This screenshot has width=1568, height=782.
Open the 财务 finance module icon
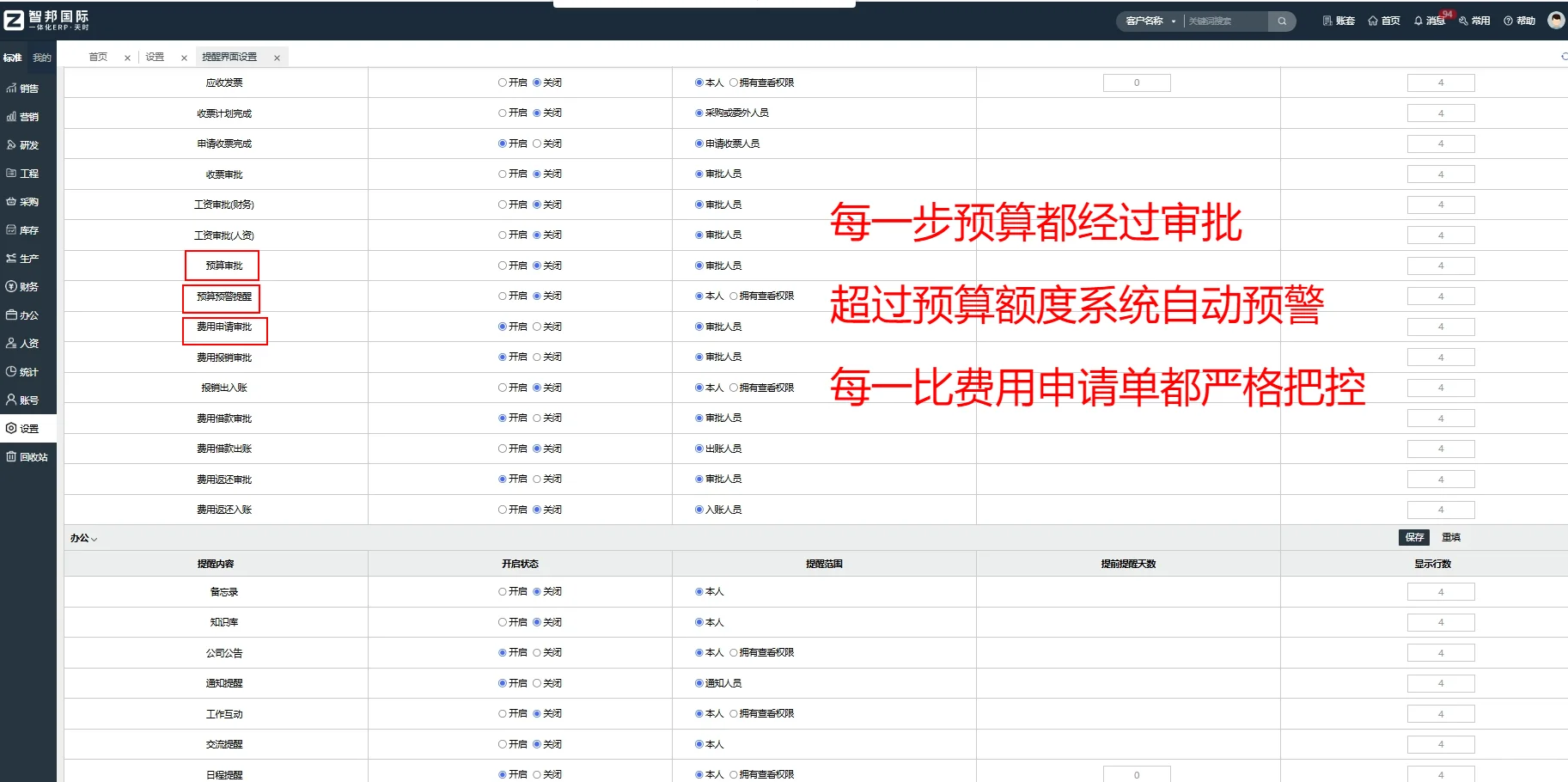tap(12, 287)
